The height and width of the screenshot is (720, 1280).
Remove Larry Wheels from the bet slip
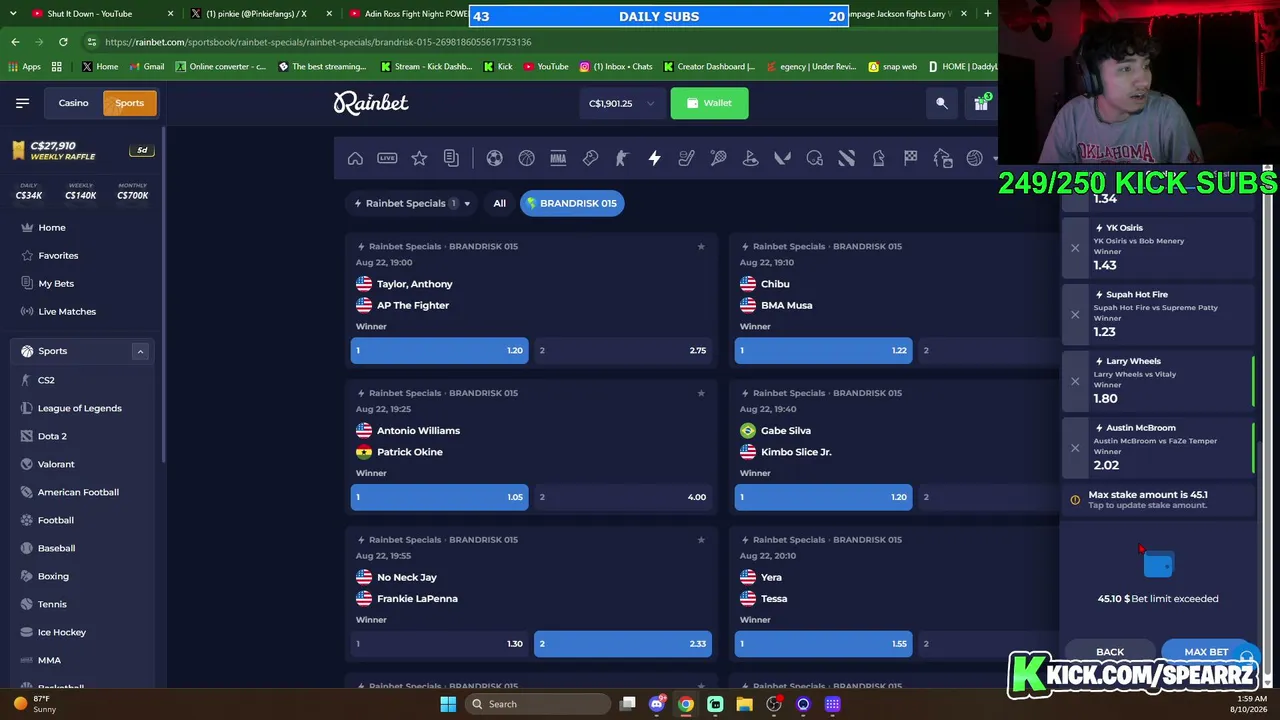pos(1075,381)
